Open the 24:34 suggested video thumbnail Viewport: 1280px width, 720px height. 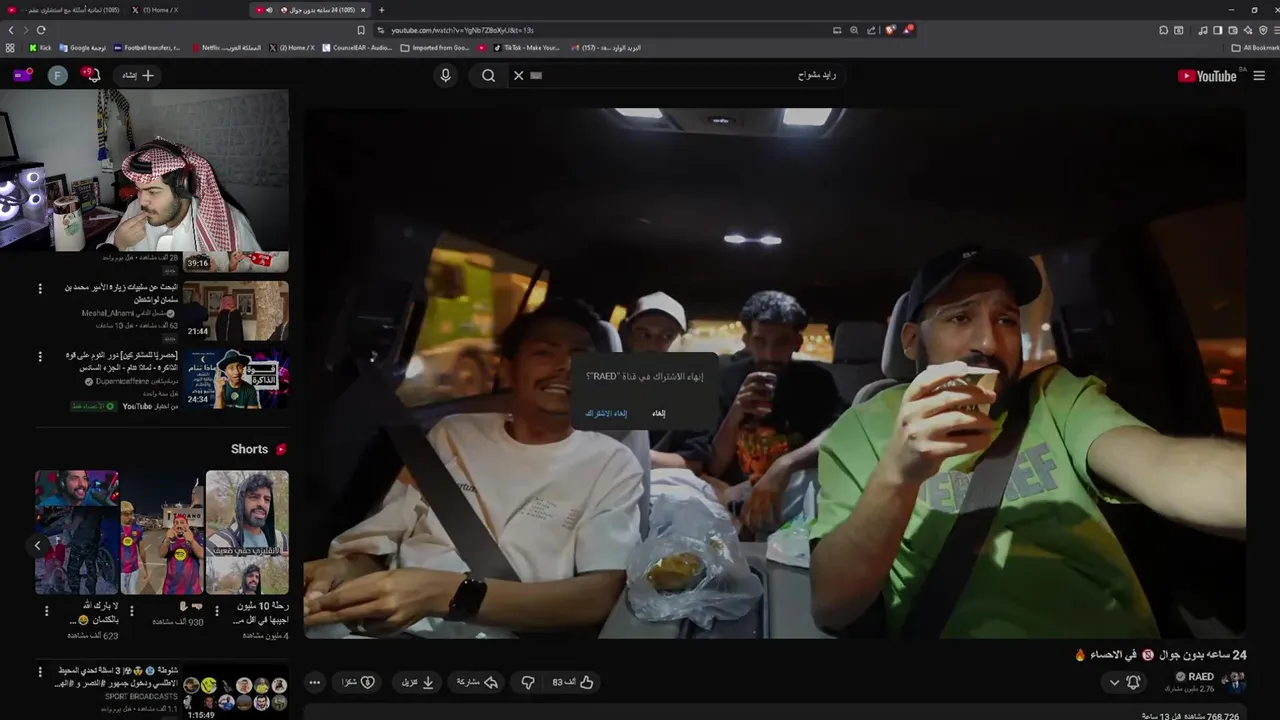tap(235, 378)
